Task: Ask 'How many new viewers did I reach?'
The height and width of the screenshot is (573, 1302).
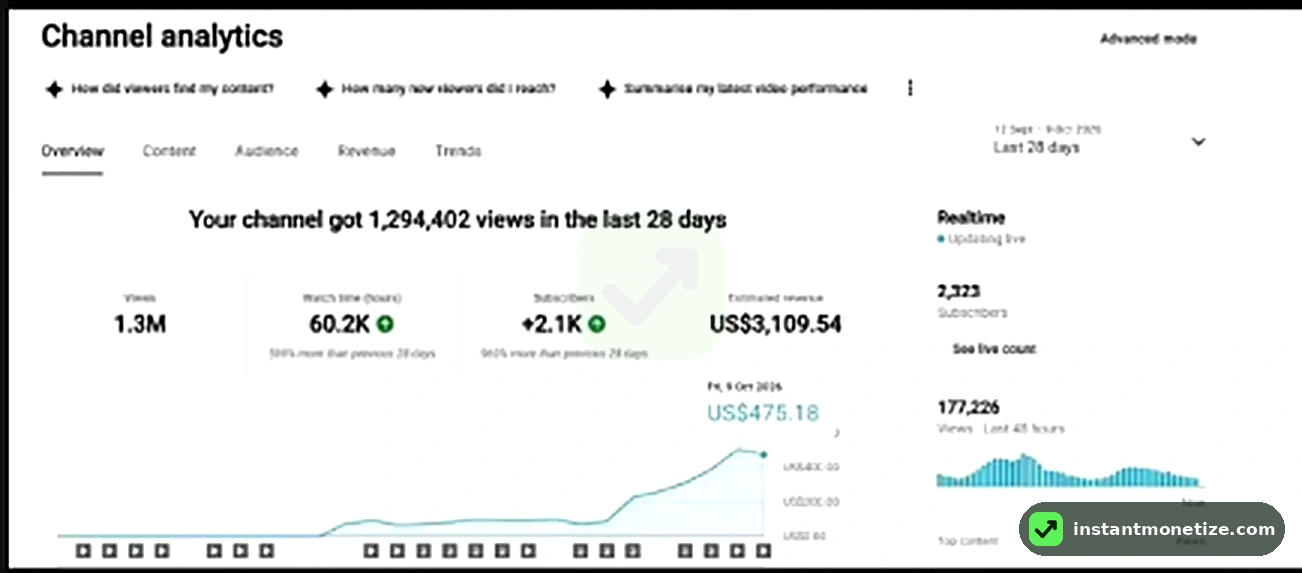Action: 436,88
